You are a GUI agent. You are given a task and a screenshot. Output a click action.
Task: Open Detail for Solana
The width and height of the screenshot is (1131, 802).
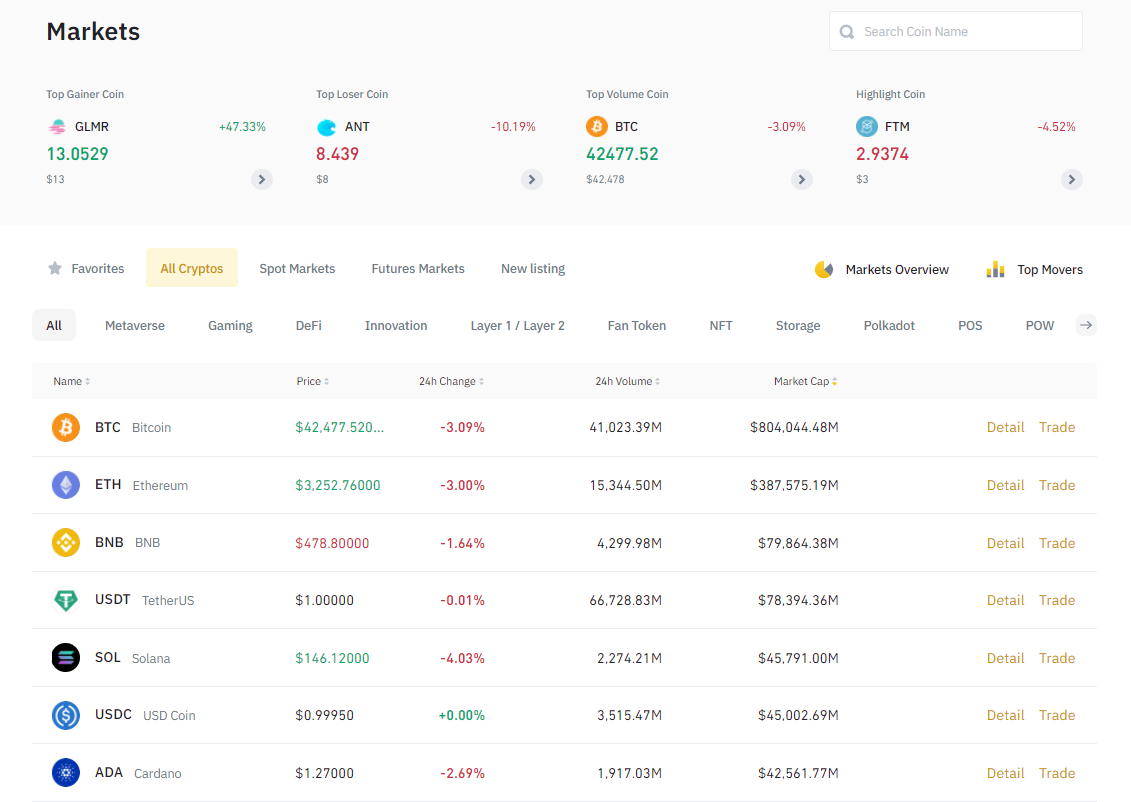1005,658
